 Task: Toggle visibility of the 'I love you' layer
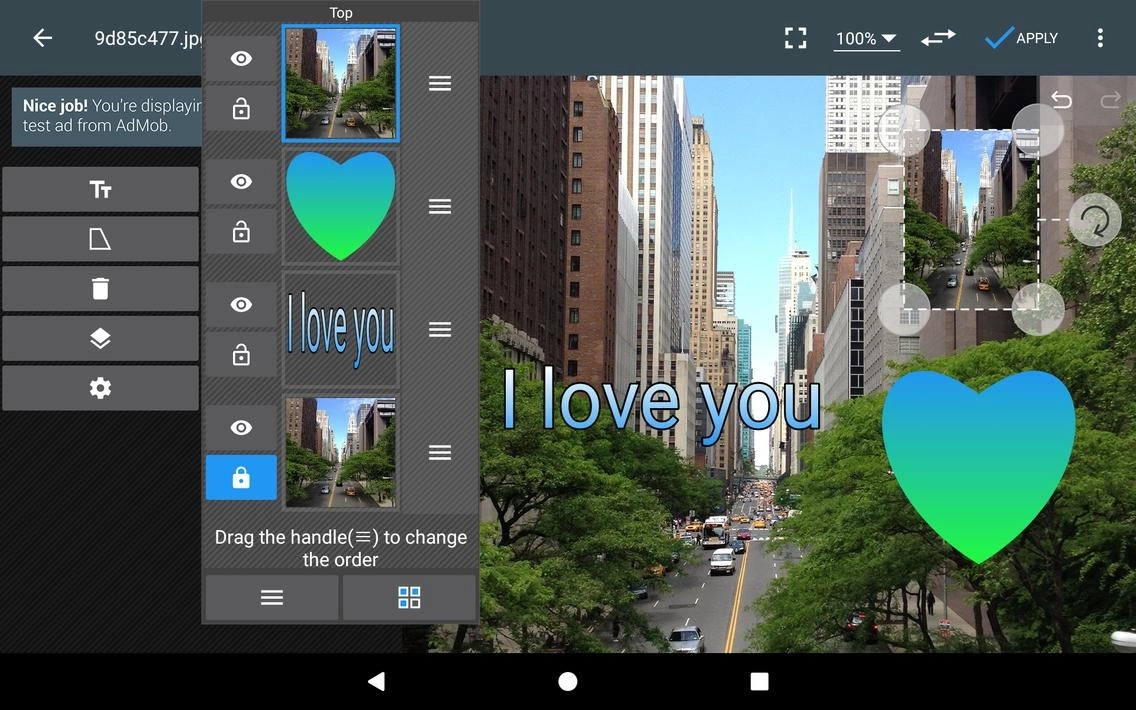(x=241, y=305)
